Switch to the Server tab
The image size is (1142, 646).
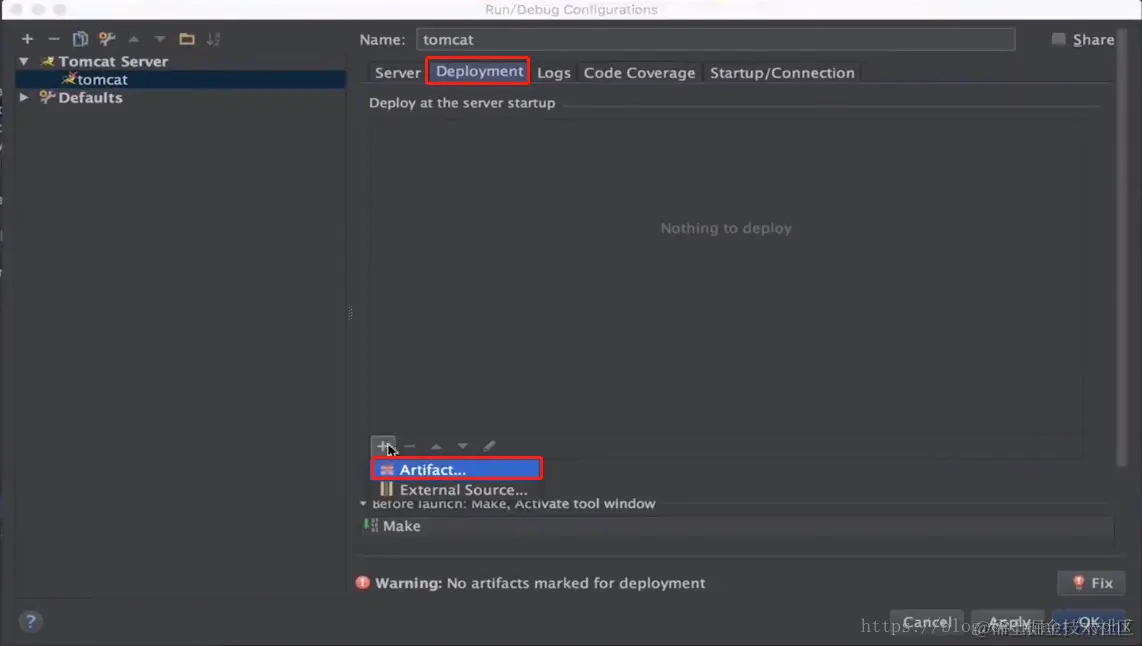pyautogui.click(x=398, y=73)
